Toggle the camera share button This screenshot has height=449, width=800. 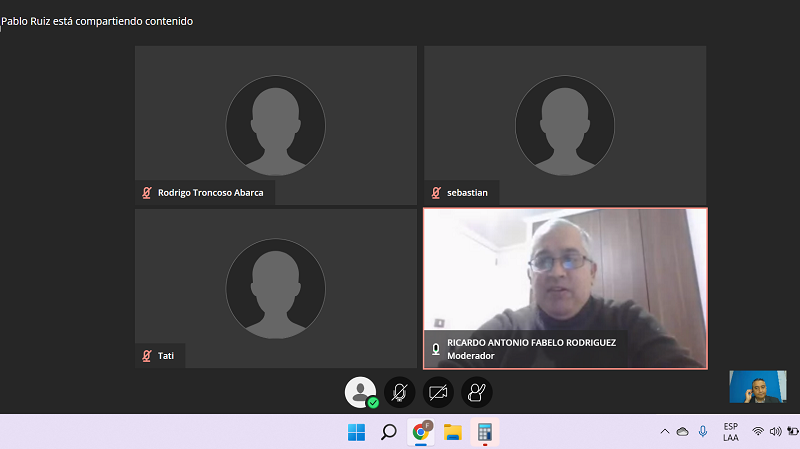(x=438, y=392)
